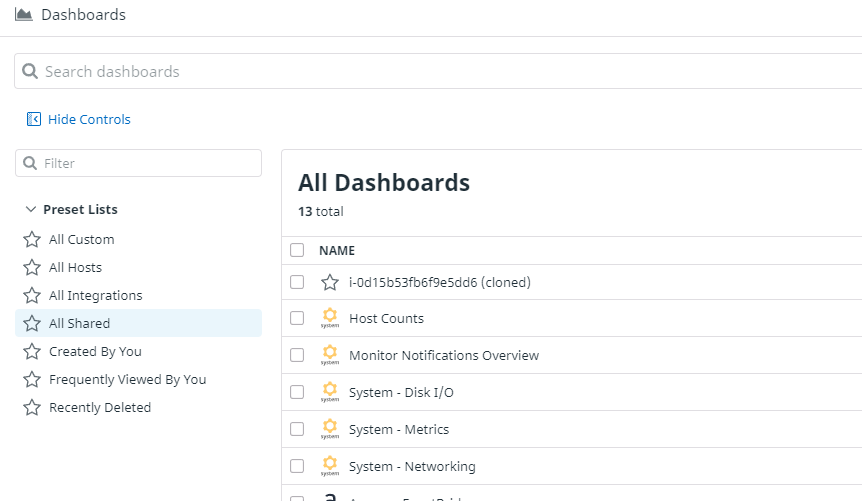This screenshot has height=501, width=862.
Task: Click the Hide Controls link
Action: click(89, 119)
